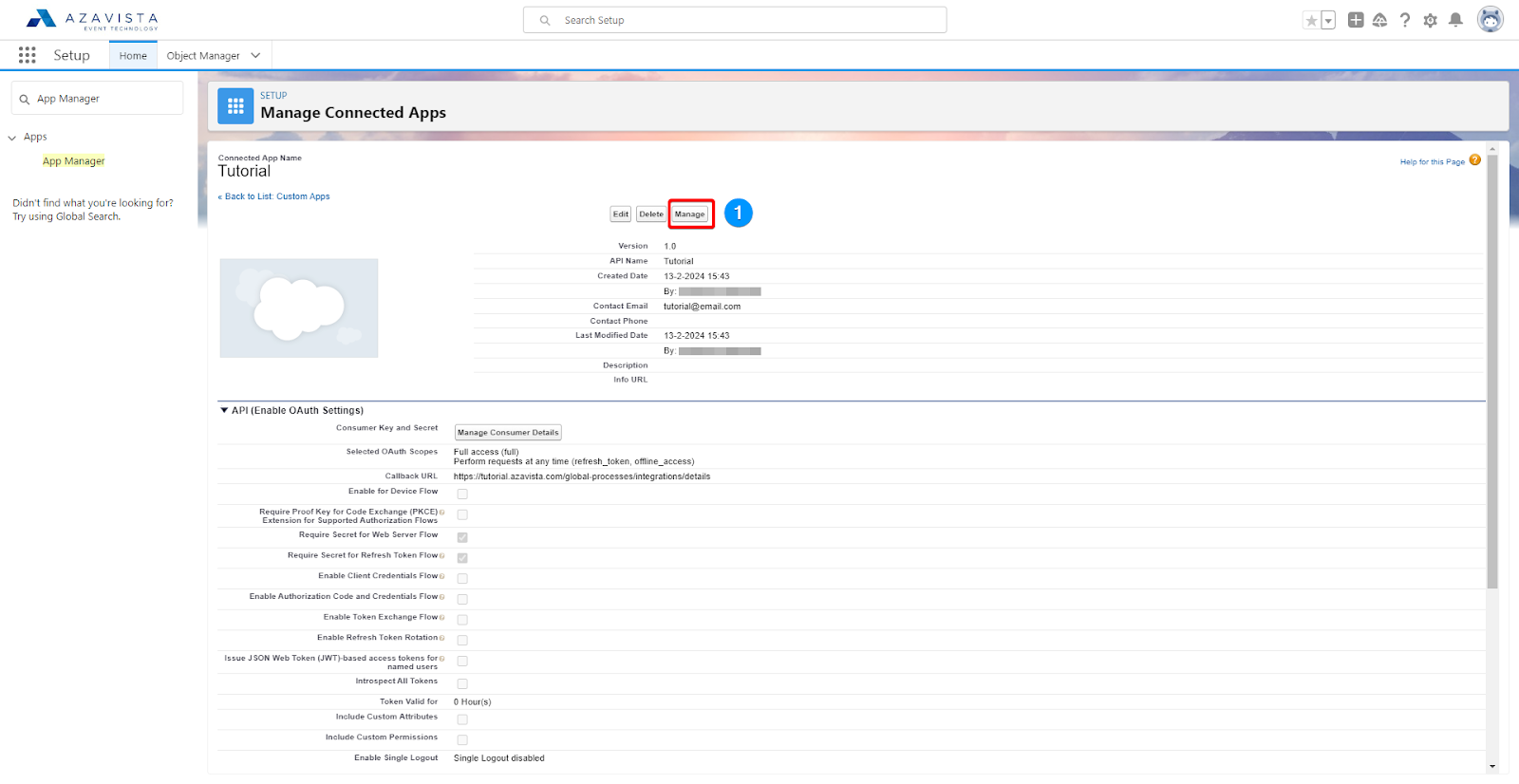This screenshot has height=784, width=1519.
Task: Toggle Enable Token Exchange Flow checkbox
Action: 462,620
